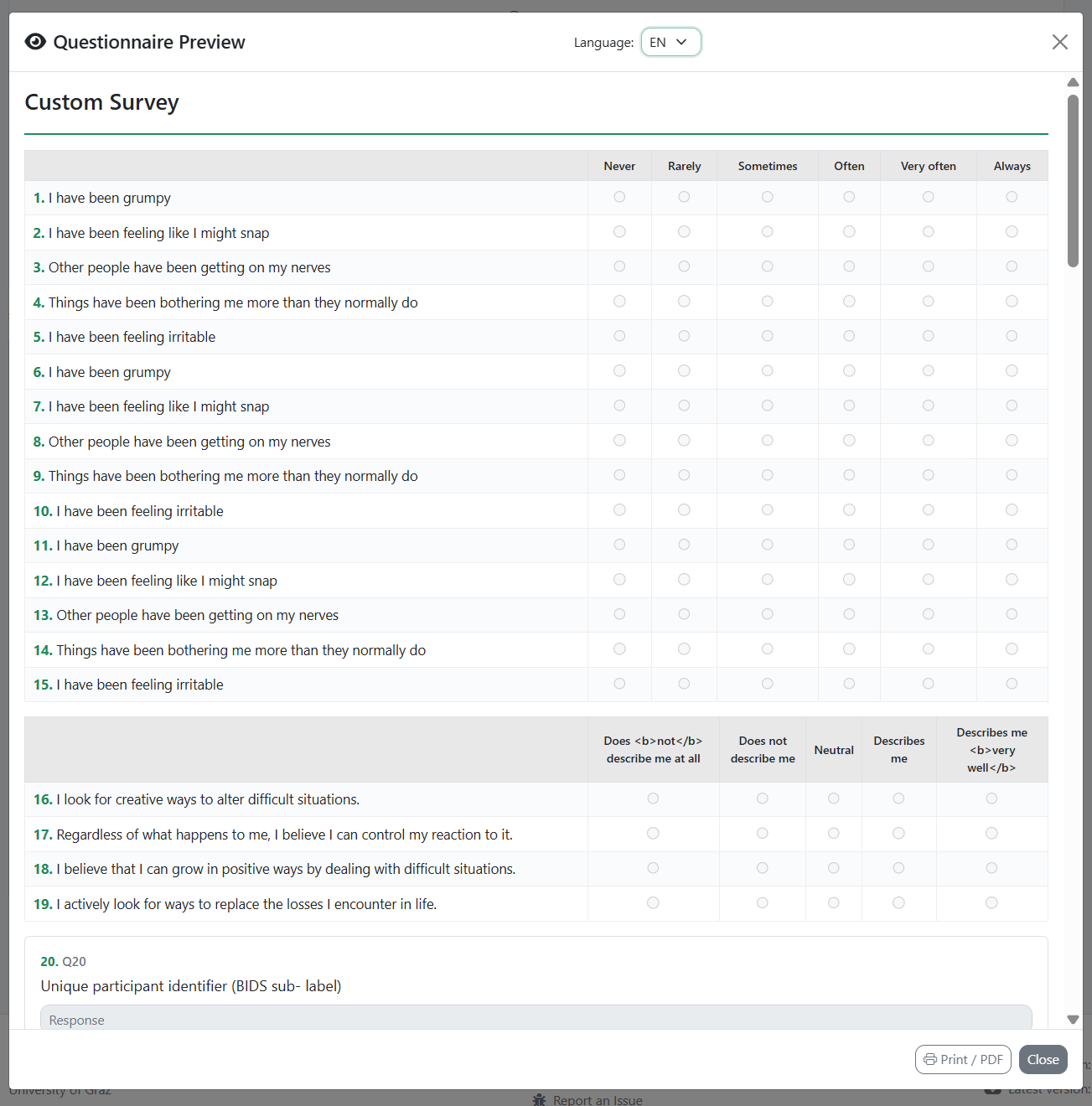
Task: Click question text 'Unique participant identifier (BIDS sub- label)'
Action: (x=191, y=986)
